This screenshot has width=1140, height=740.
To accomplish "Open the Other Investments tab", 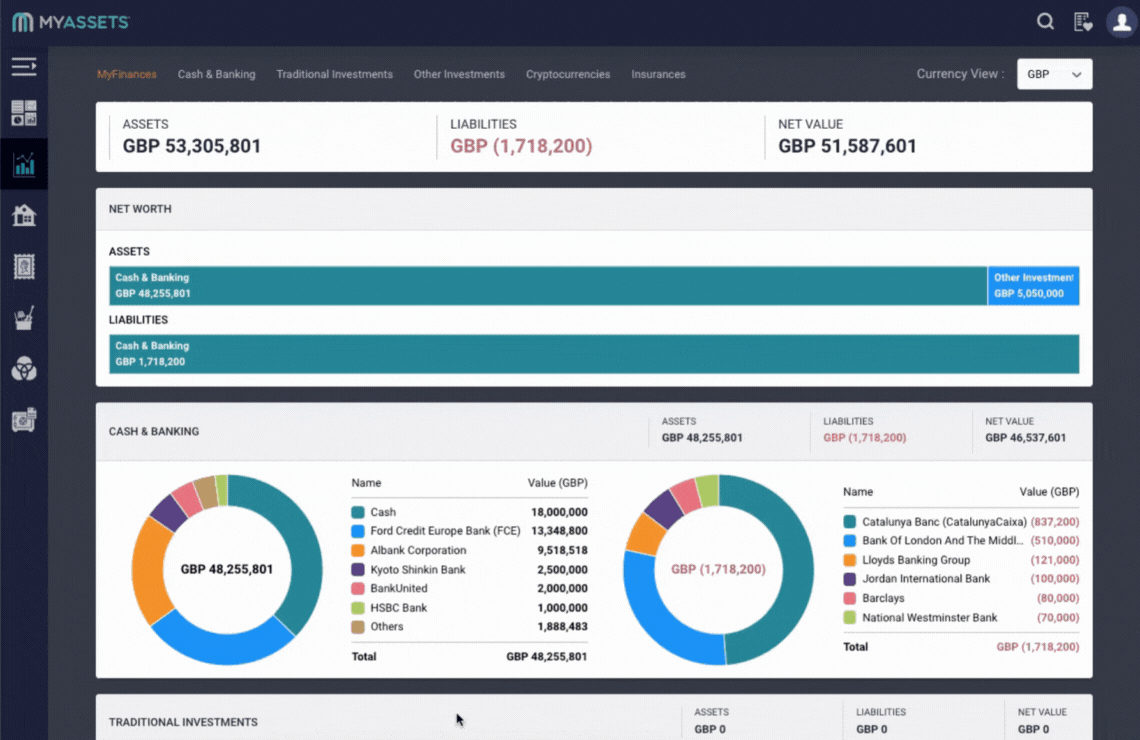I will [459, 74].
